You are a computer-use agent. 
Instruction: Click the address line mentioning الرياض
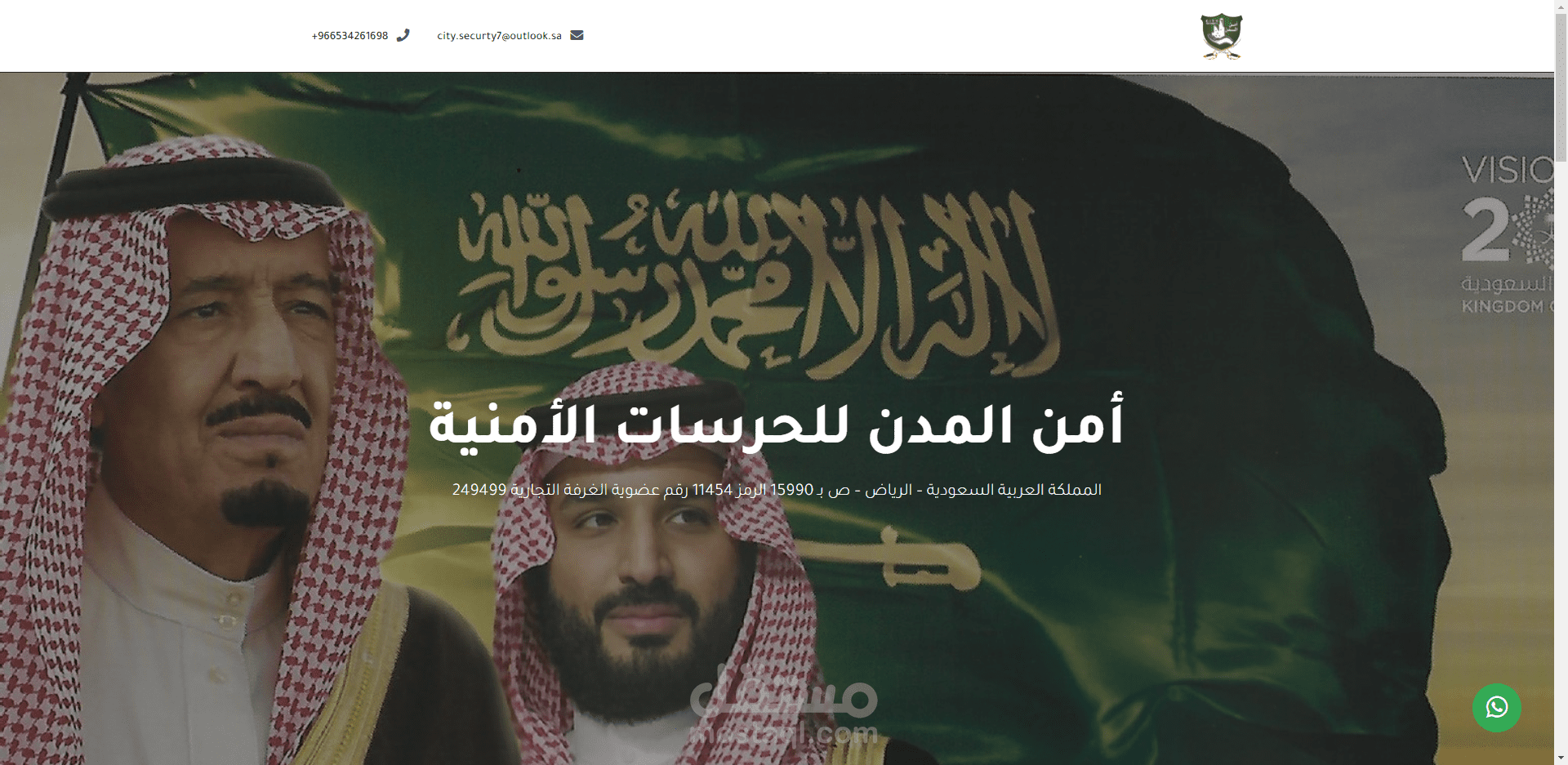(x=777, y=490)
